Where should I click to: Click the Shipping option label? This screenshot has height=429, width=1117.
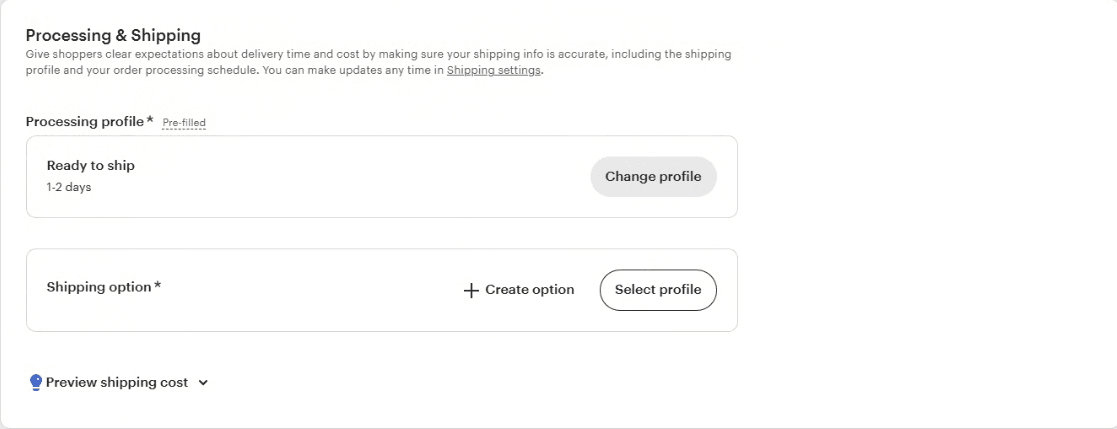click(99, 286)
